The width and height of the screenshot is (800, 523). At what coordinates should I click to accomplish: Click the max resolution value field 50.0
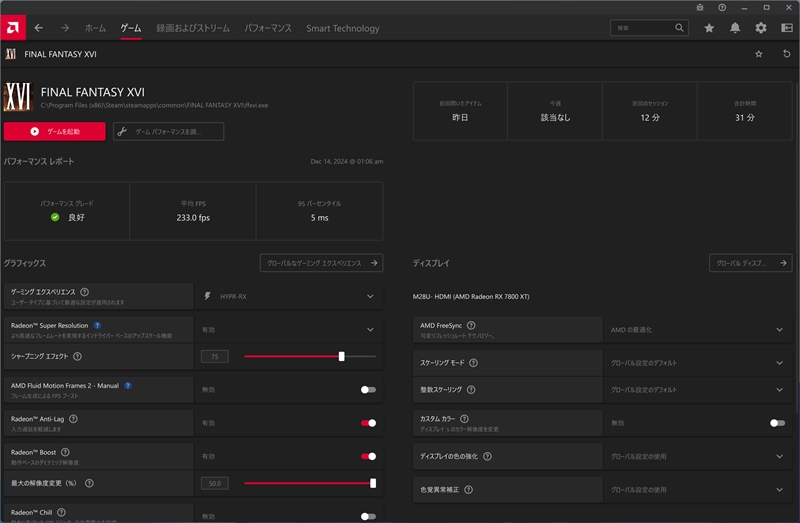pyautogui.click(x=215, y=483)
